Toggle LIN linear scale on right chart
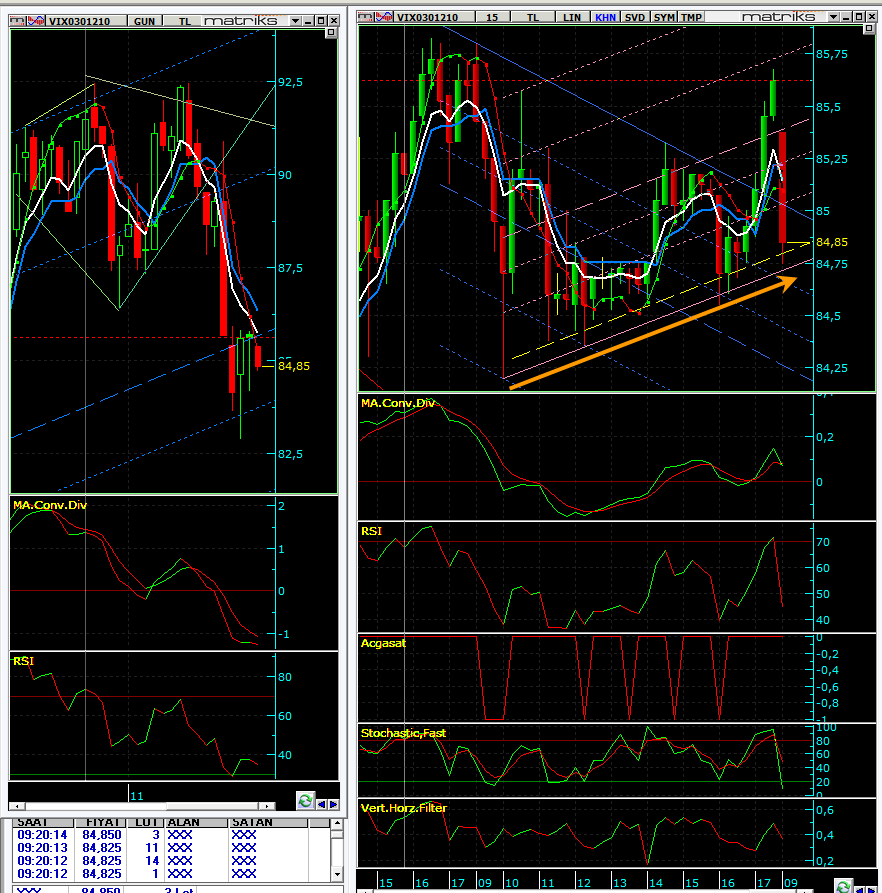 (572, 16)
